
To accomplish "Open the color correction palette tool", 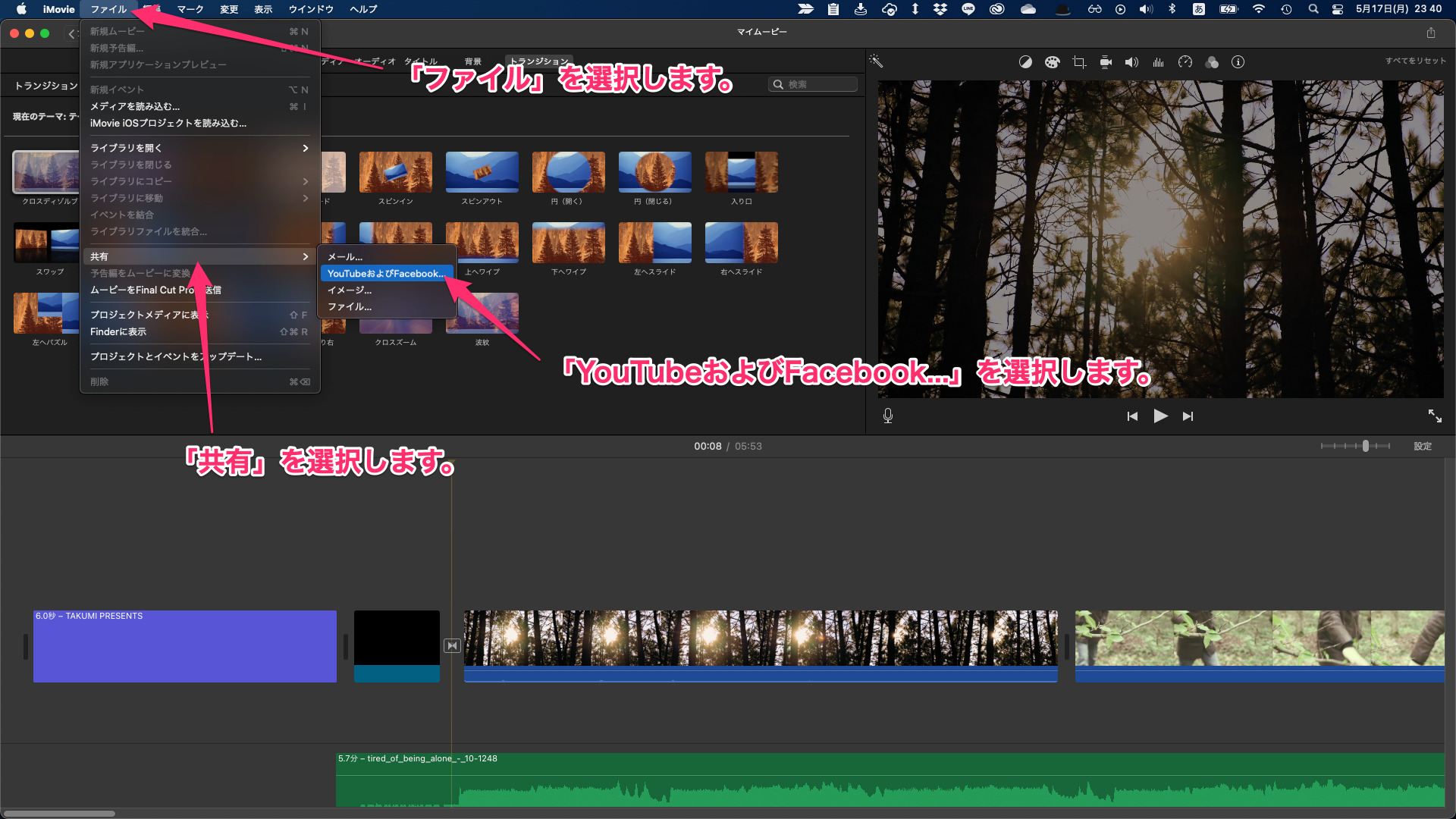I will tap(1052, 62).
